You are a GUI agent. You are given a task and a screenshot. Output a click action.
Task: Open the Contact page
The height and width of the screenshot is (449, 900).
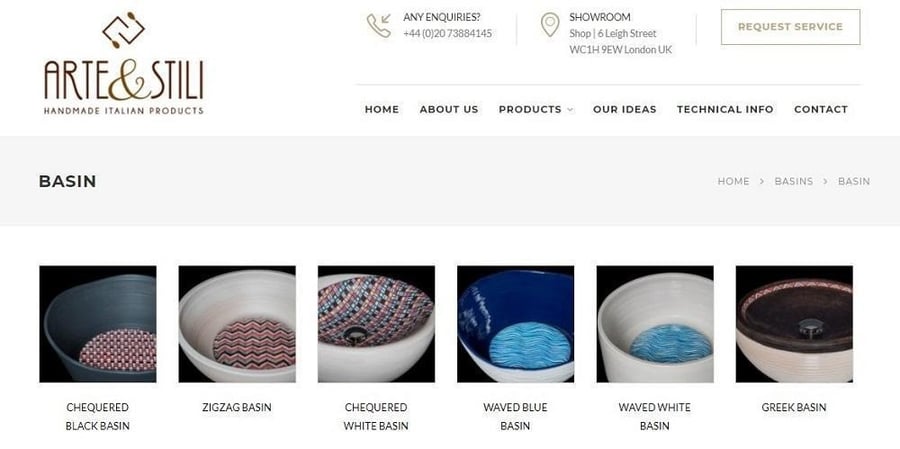point(821,109)
